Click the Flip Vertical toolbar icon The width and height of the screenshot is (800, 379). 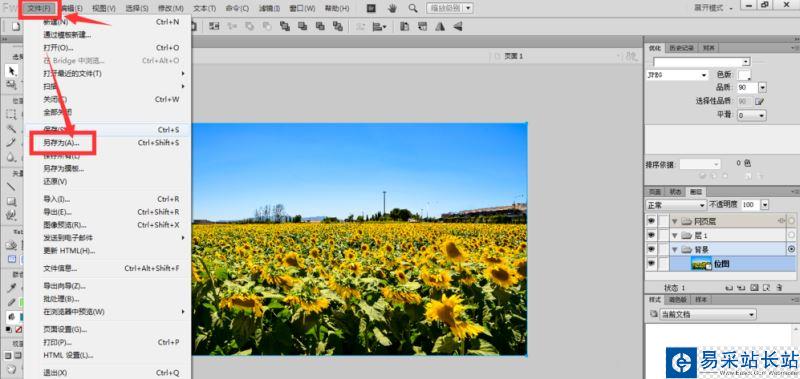tap(457, 27)
